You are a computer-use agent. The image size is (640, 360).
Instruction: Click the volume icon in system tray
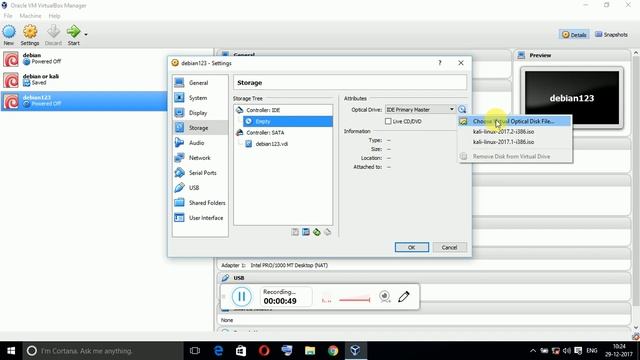tap(567, 351)
